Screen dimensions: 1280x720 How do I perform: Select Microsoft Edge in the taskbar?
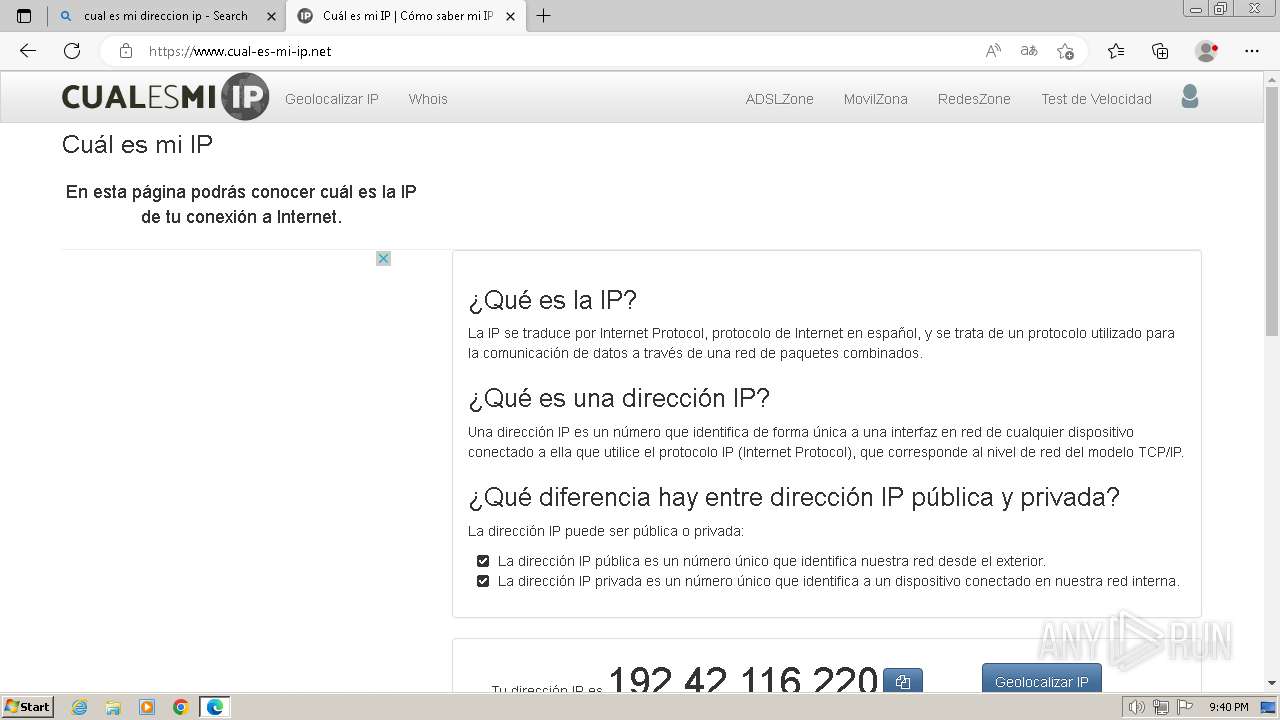(x=215, y=707)
